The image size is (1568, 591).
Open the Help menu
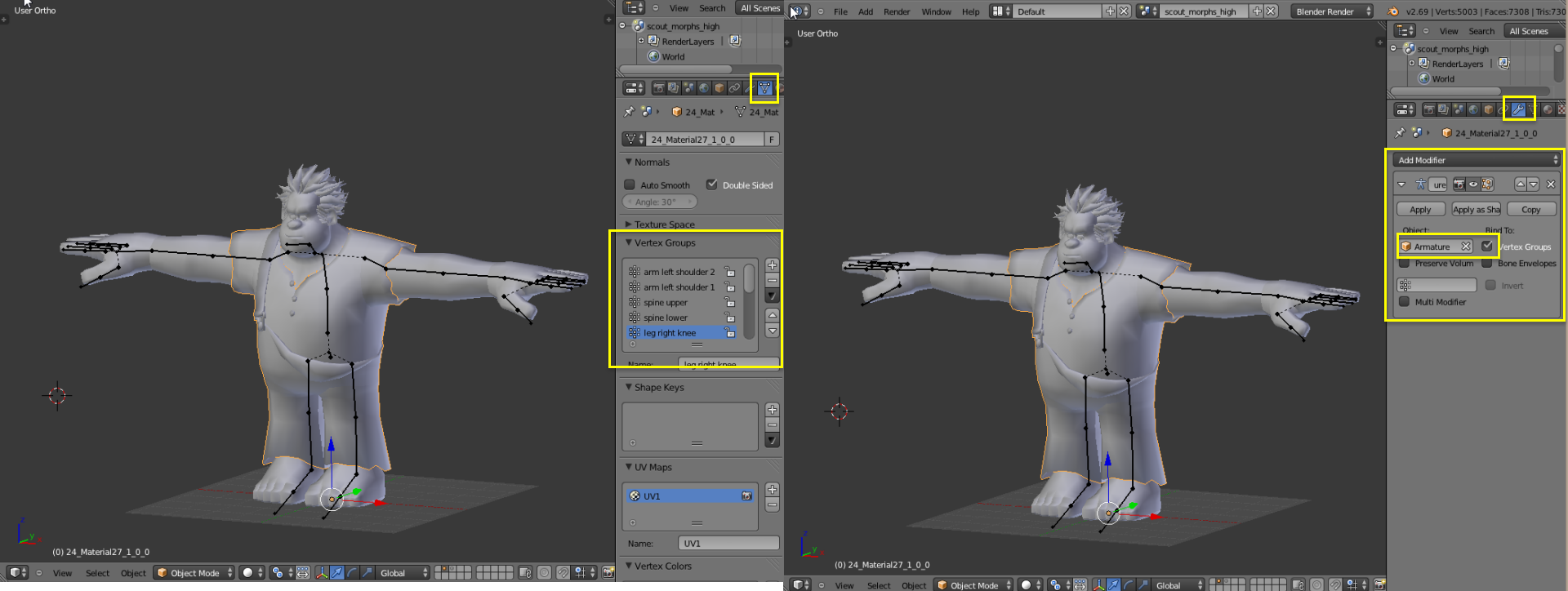970,12
